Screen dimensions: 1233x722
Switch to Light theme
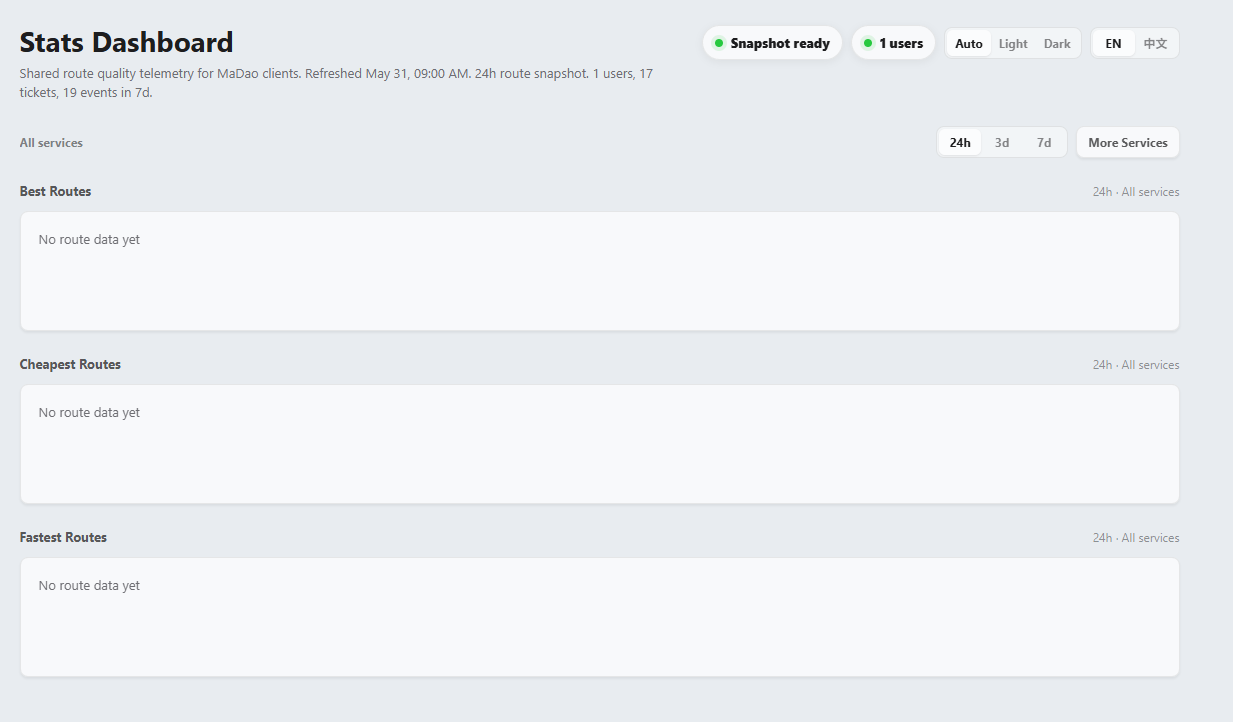pos(1013,43)
